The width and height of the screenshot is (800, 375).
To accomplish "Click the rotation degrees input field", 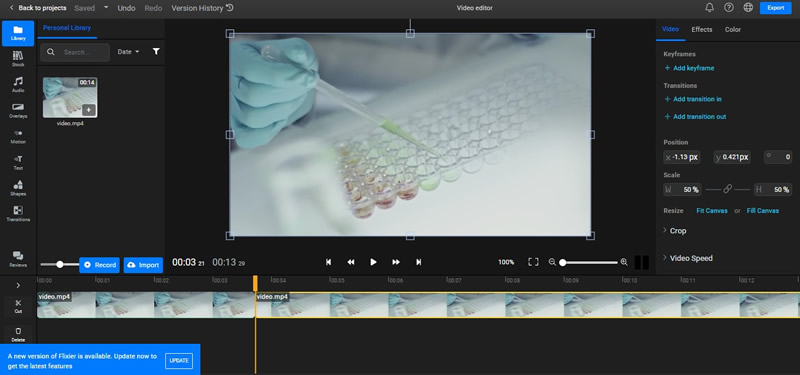I will 778,157.
